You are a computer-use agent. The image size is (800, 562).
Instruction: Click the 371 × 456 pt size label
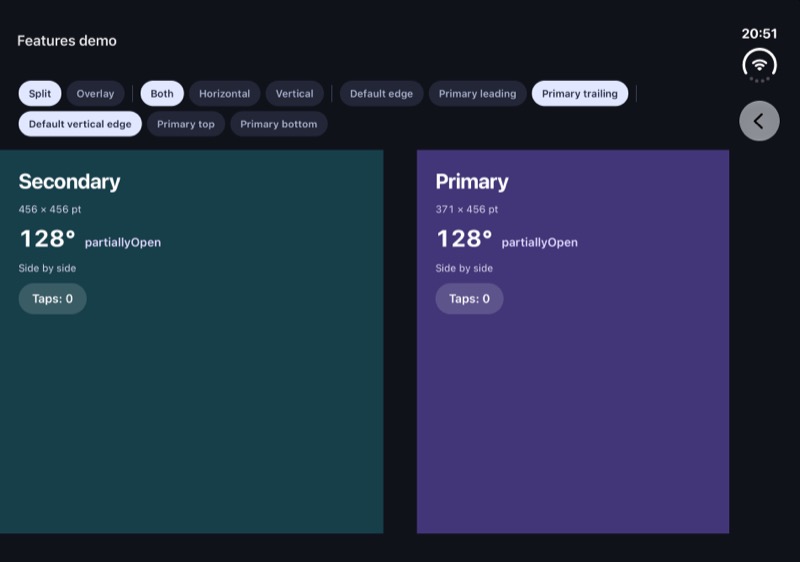[467, 209]
